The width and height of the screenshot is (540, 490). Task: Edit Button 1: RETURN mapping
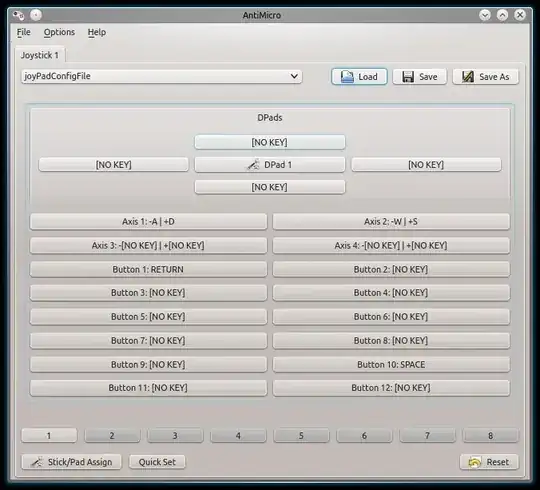[x=148, y=269]
